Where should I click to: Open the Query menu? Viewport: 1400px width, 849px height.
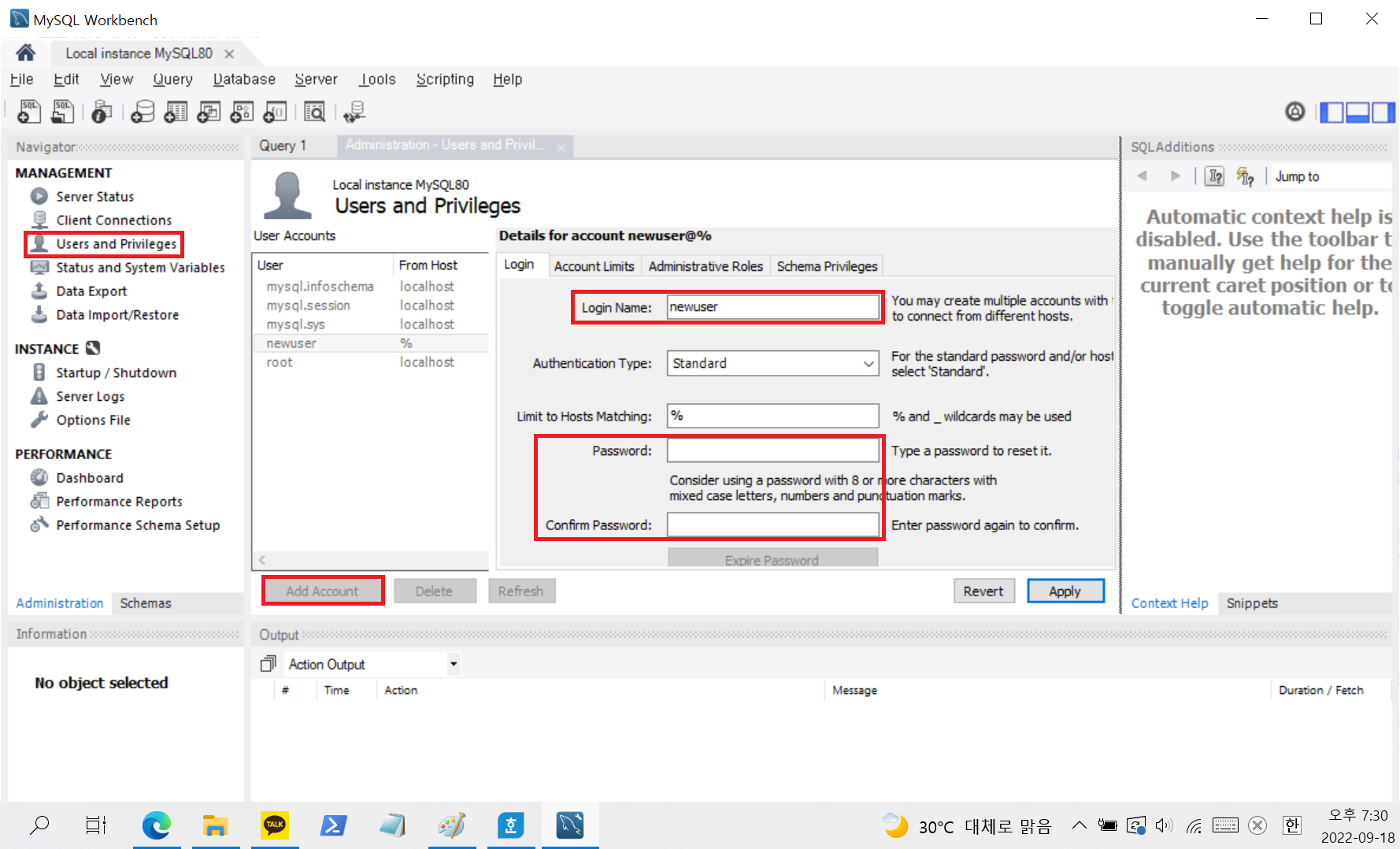172,80
